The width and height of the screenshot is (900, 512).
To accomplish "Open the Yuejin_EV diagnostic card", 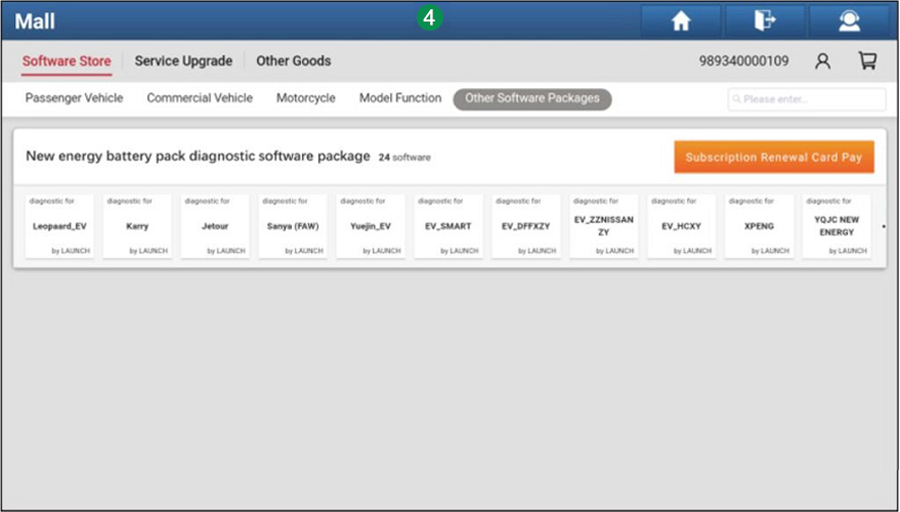I will click(371, 226).
